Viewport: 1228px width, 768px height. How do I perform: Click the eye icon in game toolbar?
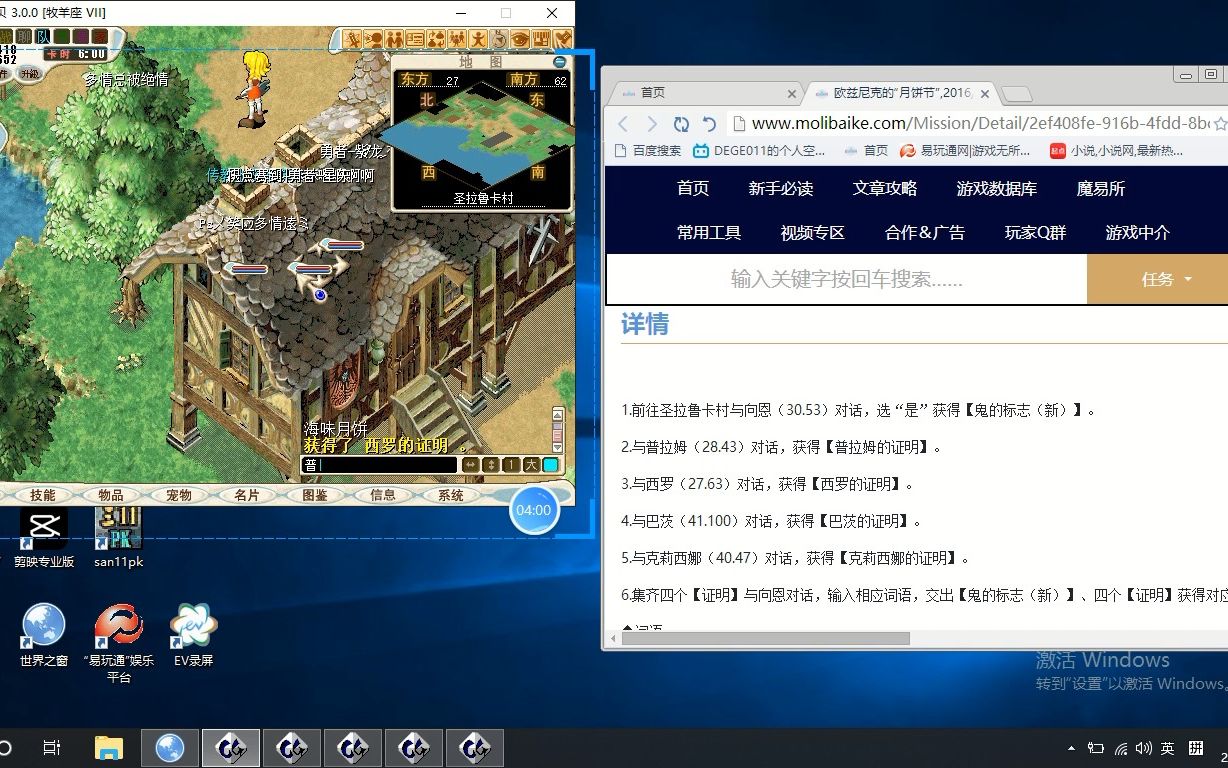coord(520,39)
